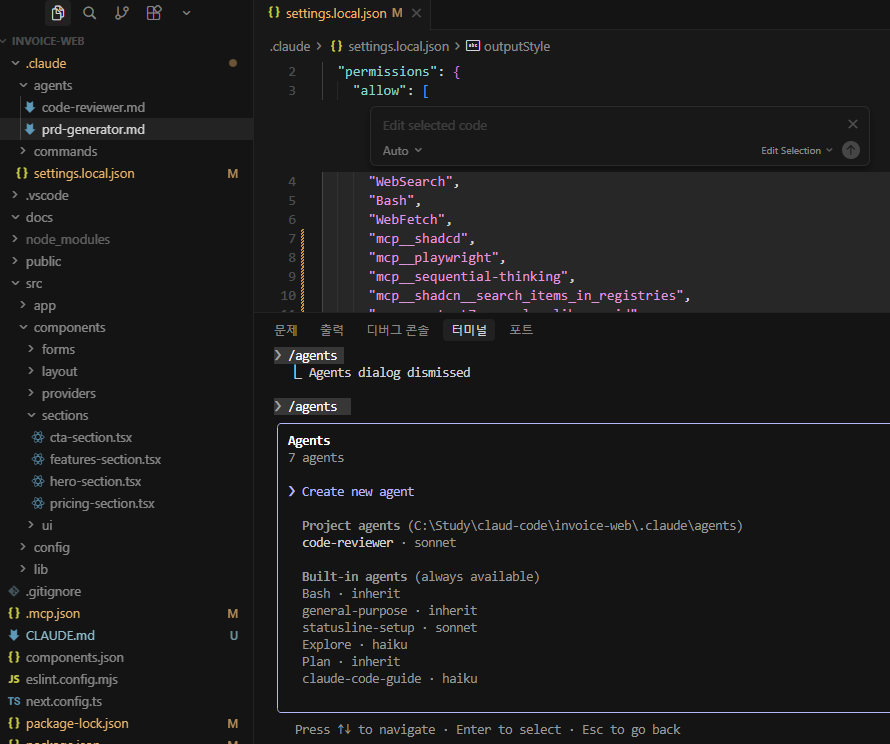The height and width of the screenshot is (744, 890).
Task: Open the Extensions view icon
Action: tap(153, 13)
